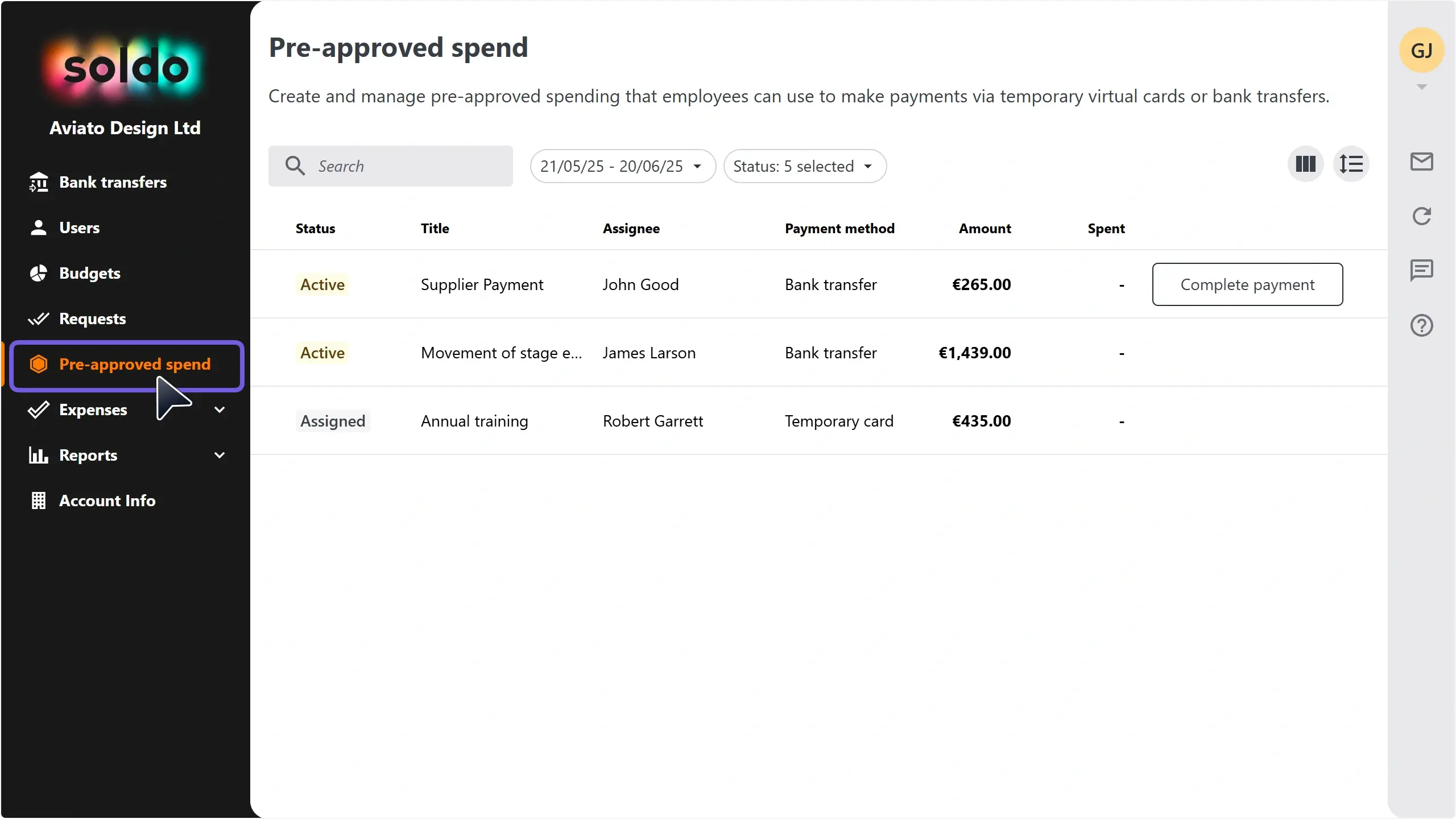Click the Complete payment button

(1247, 284)
